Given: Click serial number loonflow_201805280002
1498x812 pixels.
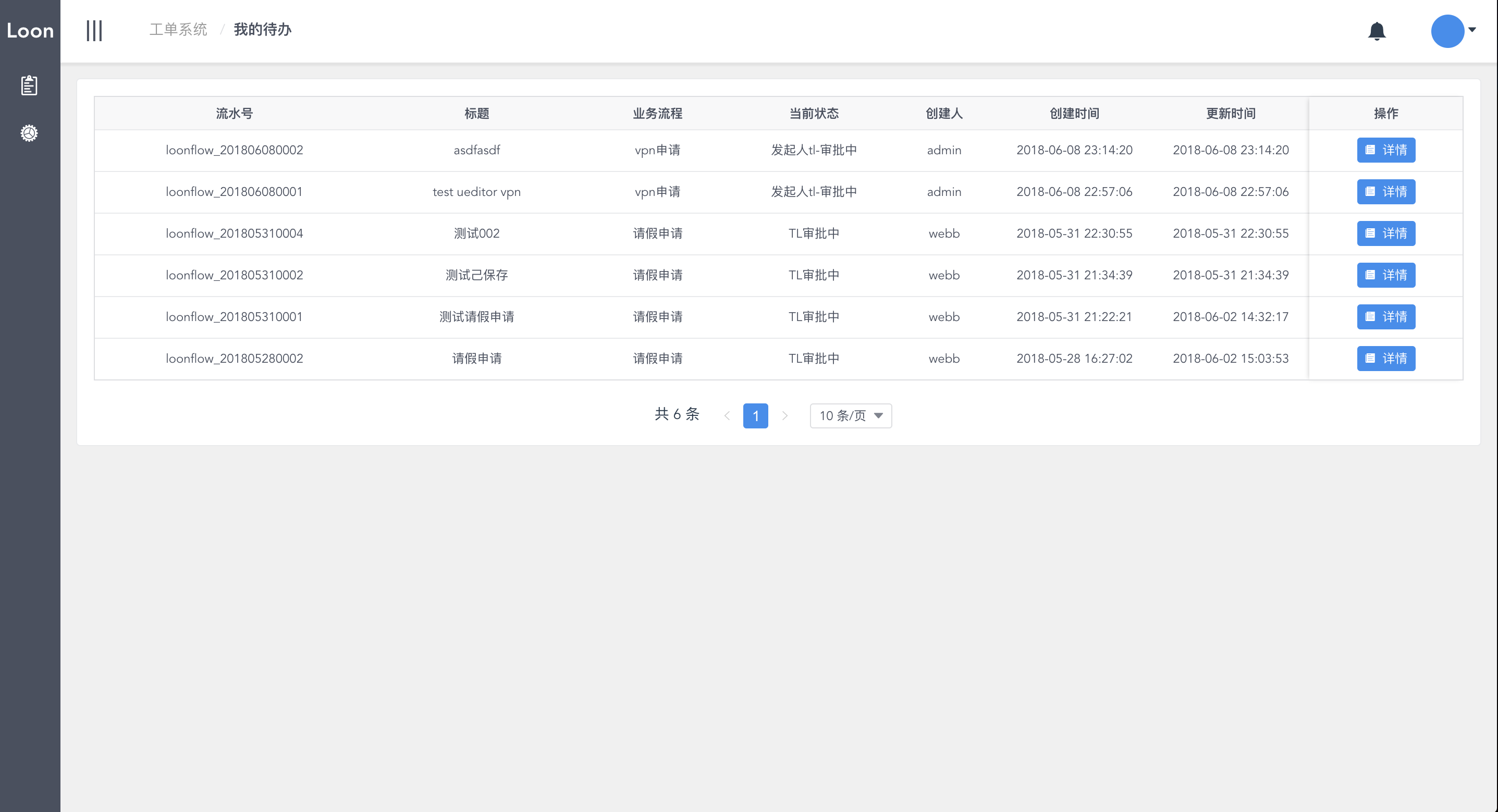Looking at the screenshot, I should [235, 359].
